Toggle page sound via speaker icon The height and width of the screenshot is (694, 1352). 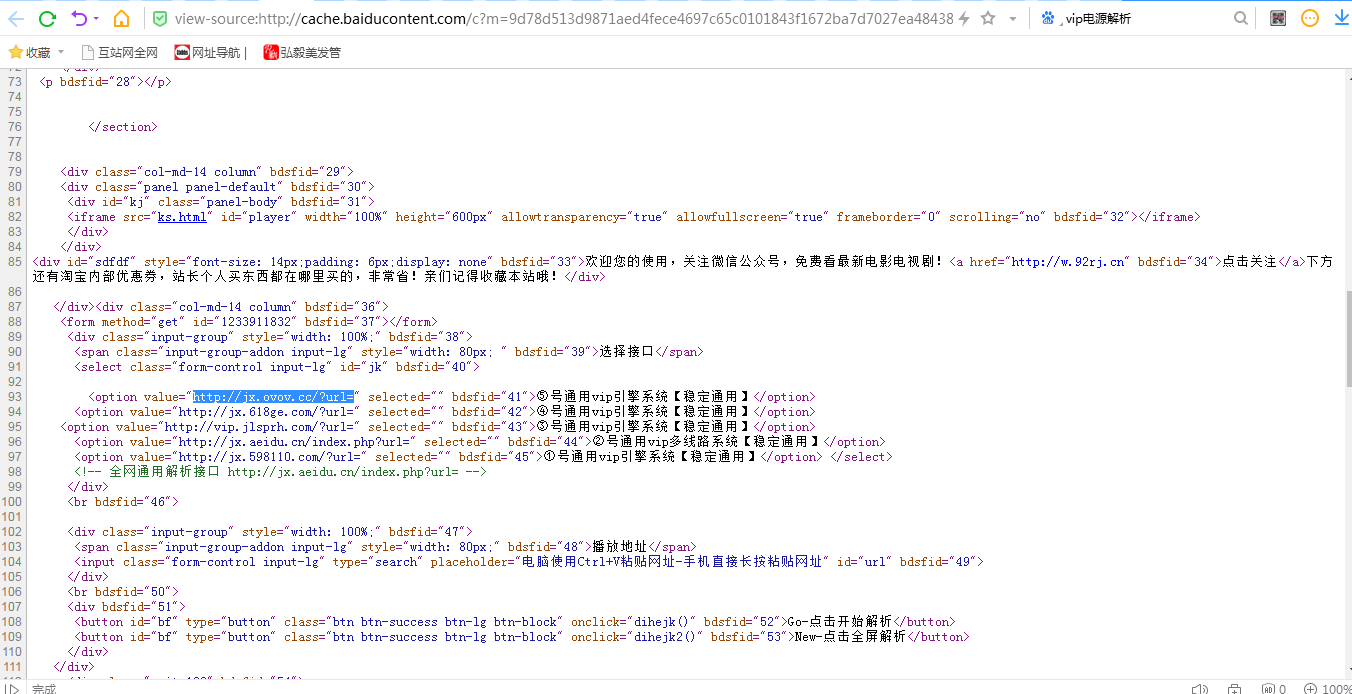click(x=1200, y=689)
